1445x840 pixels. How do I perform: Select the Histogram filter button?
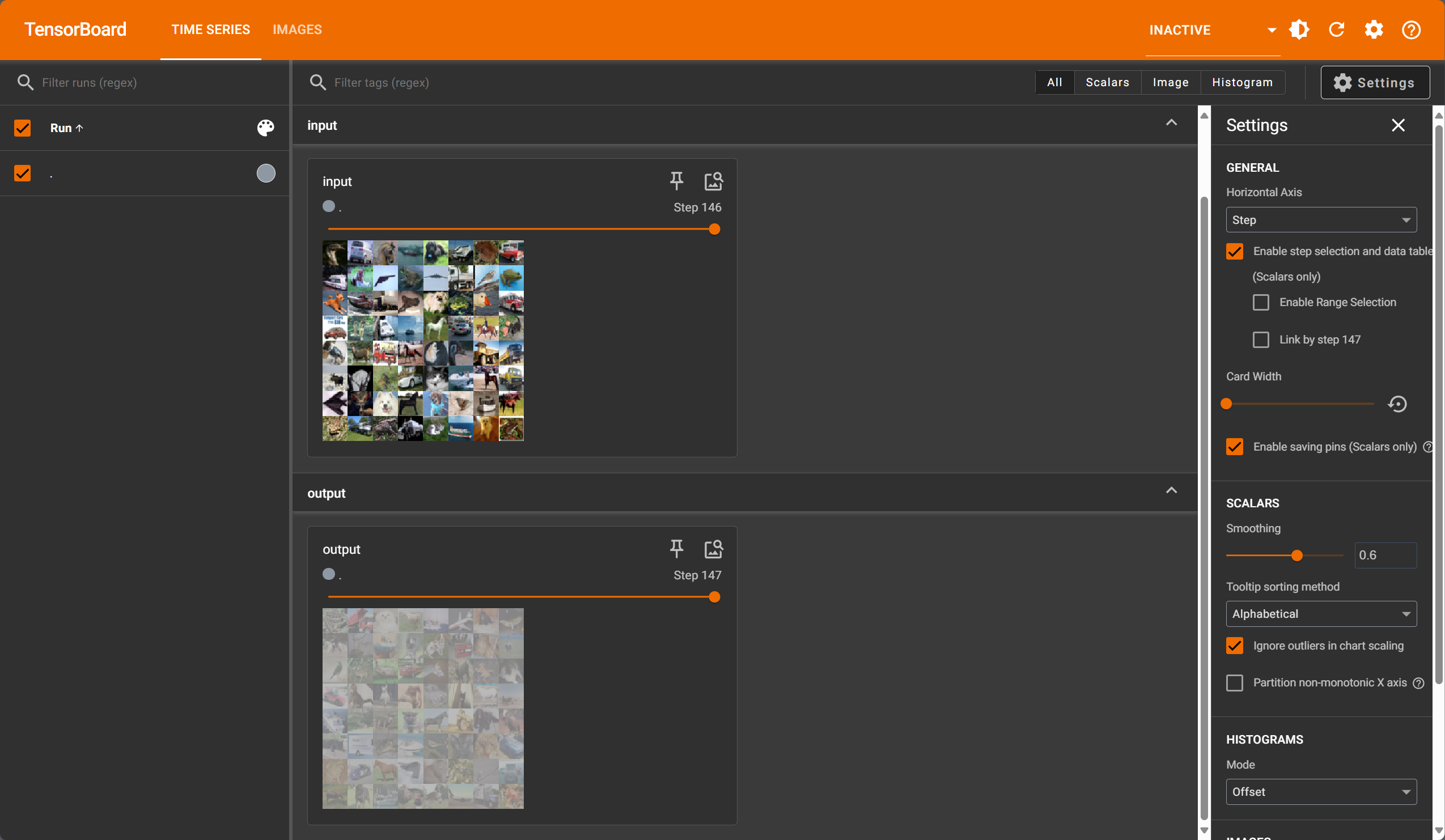(x=1242, y=82)
